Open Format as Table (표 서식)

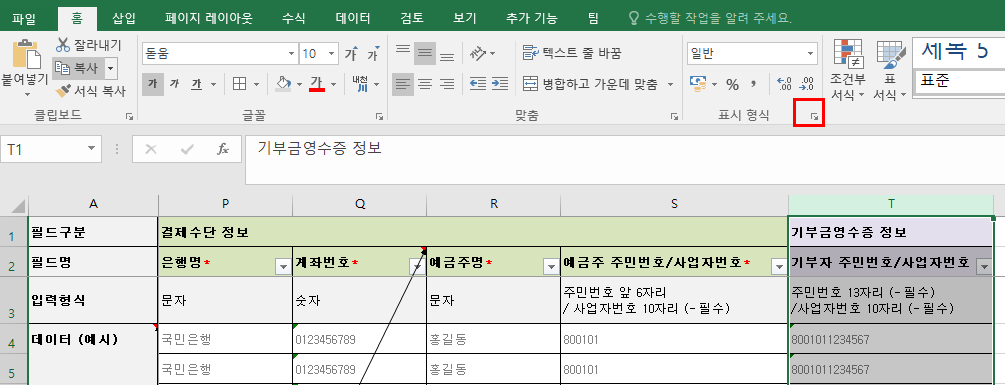[x=890, y=69]
